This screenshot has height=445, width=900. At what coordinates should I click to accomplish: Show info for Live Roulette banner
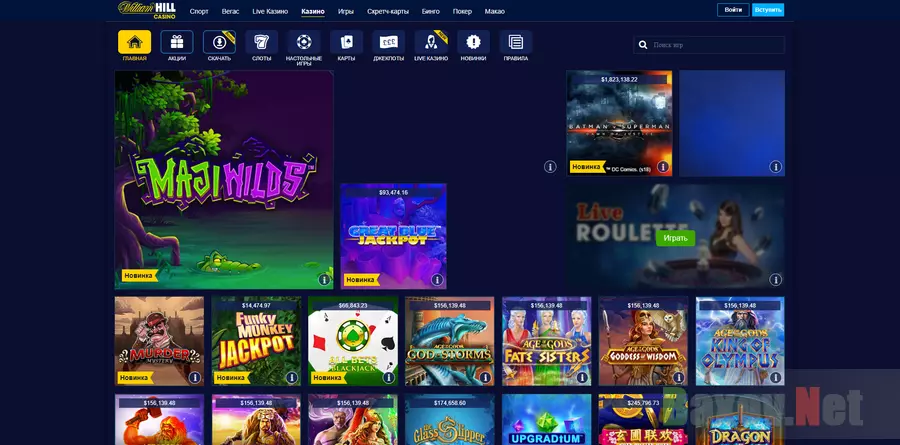pyautogui.click(x=775, y=280)
